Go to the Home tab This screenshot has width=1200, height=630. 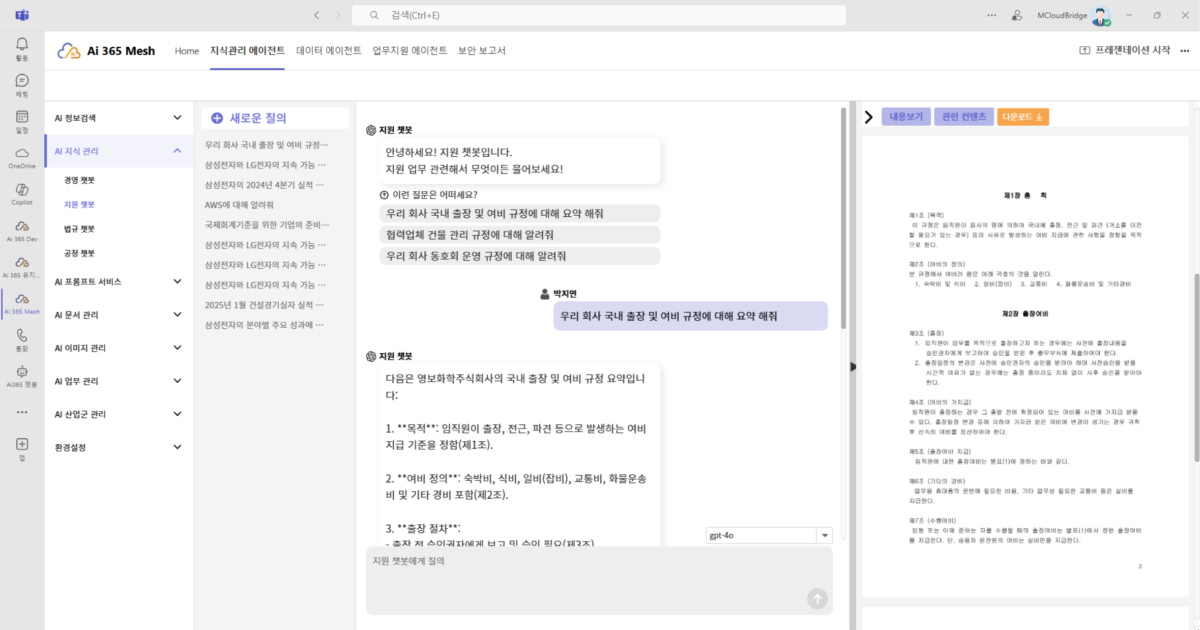(187, 51)
